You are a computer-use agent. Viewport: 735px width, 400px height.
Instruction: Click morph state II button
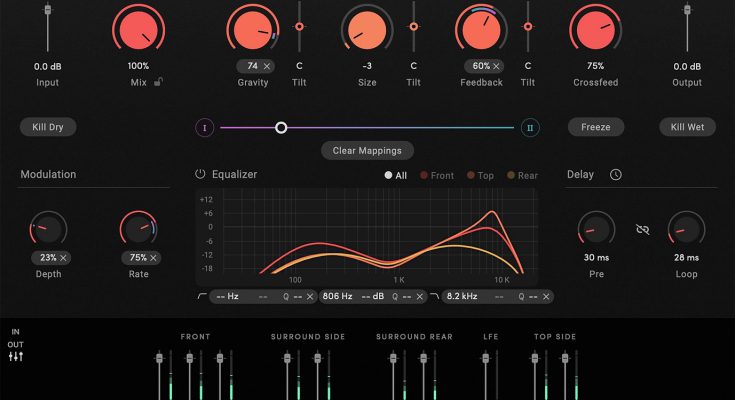tap(530, 127)
